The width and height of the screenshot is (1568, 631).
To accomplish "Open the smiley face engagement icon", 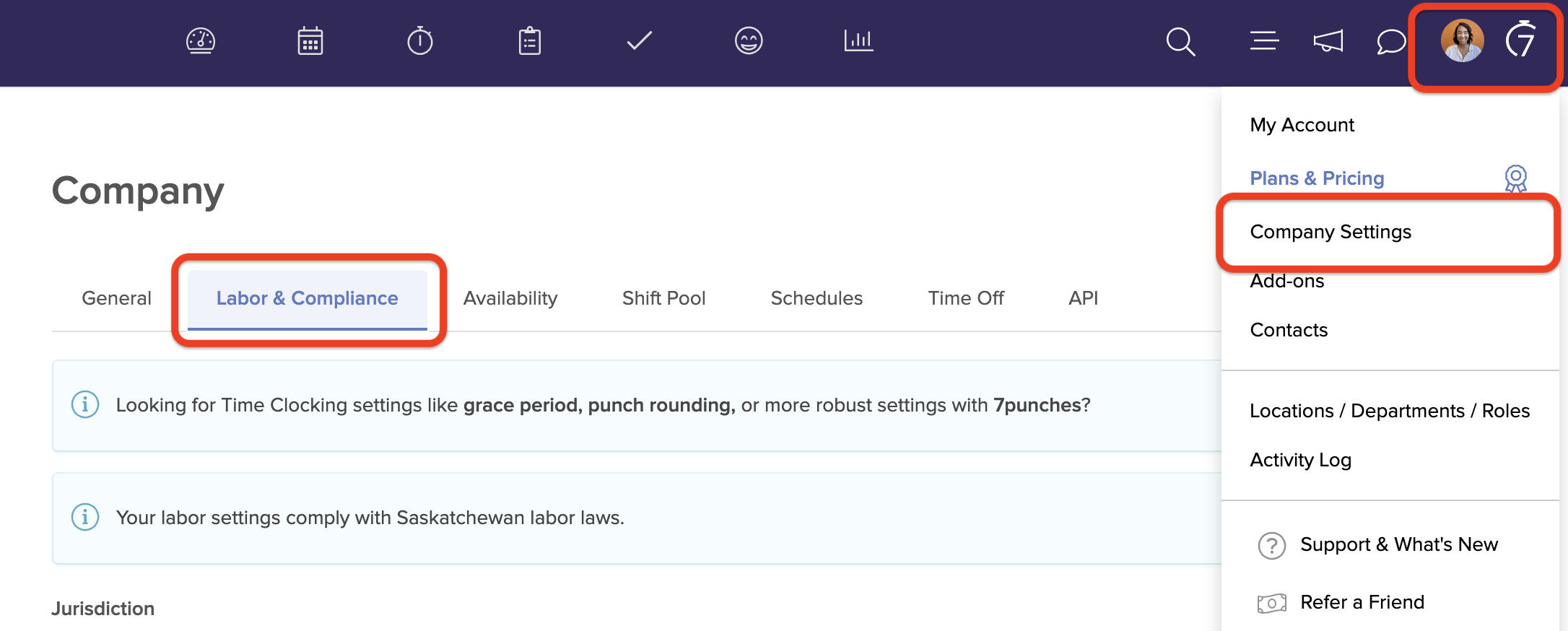I will (x=749, y=41).
